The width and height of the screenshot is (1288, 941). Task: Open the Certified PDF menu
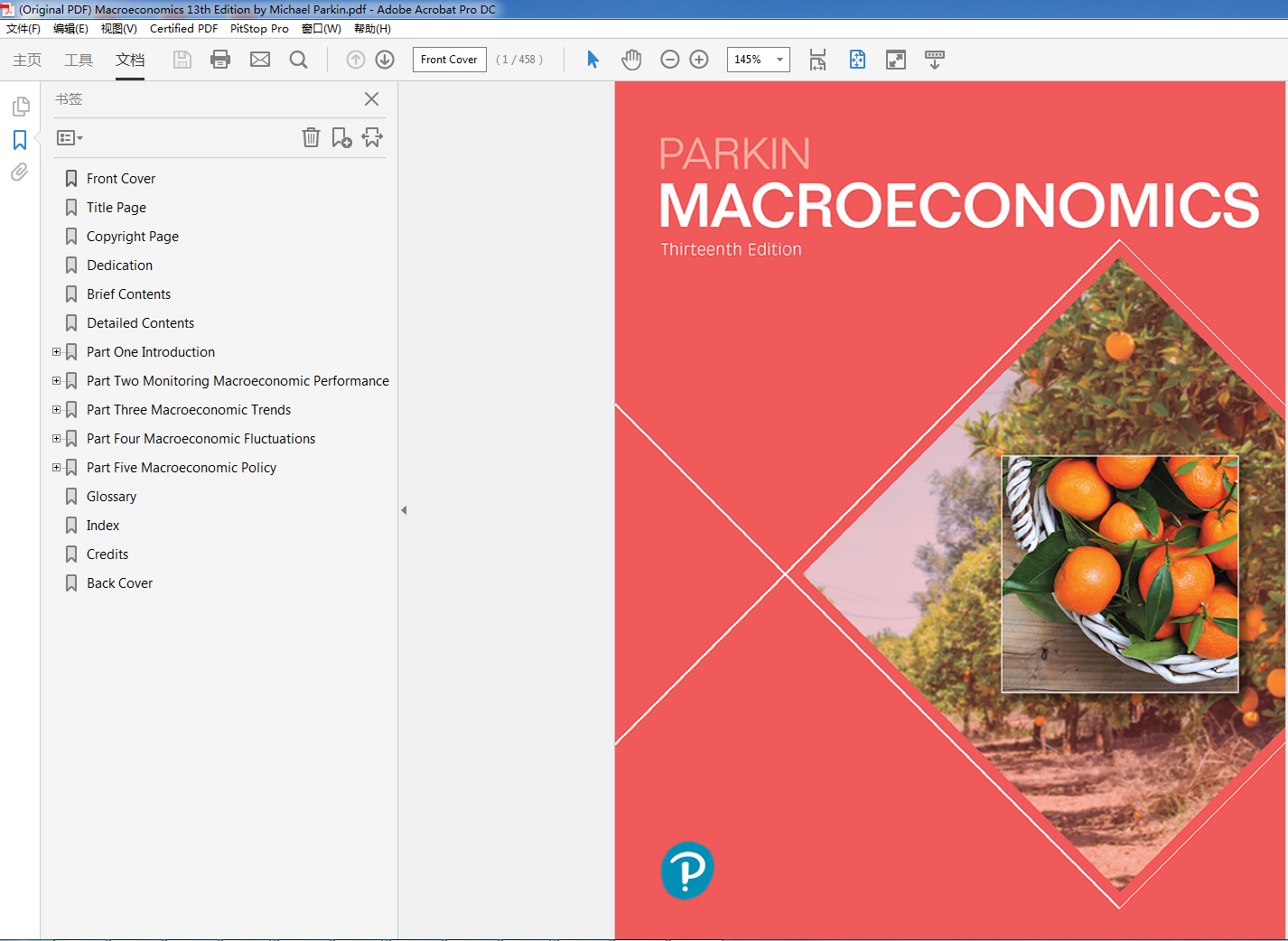(x=183, y=29)
